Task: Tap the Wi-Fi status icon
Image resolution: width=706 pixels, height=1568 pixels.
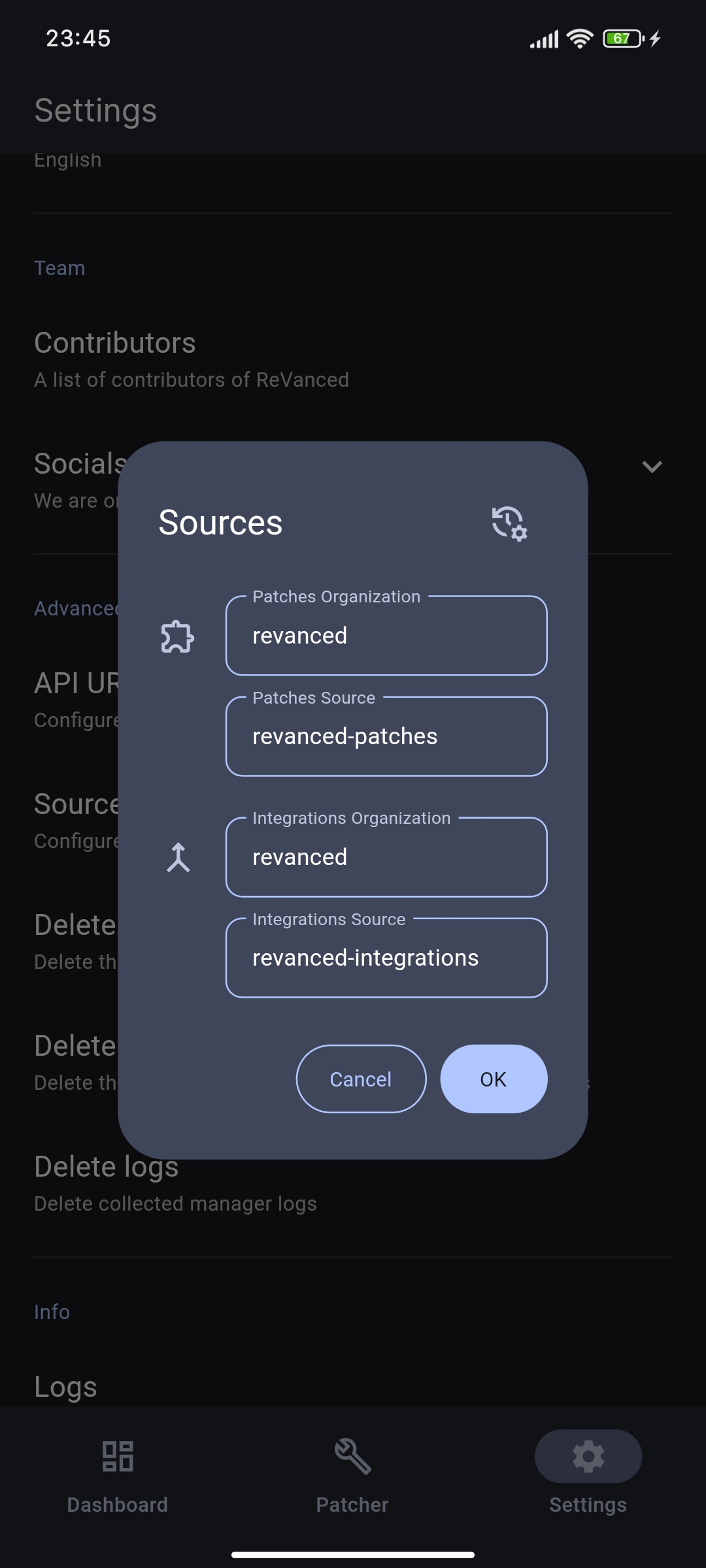Action: [x=579, y=39]
